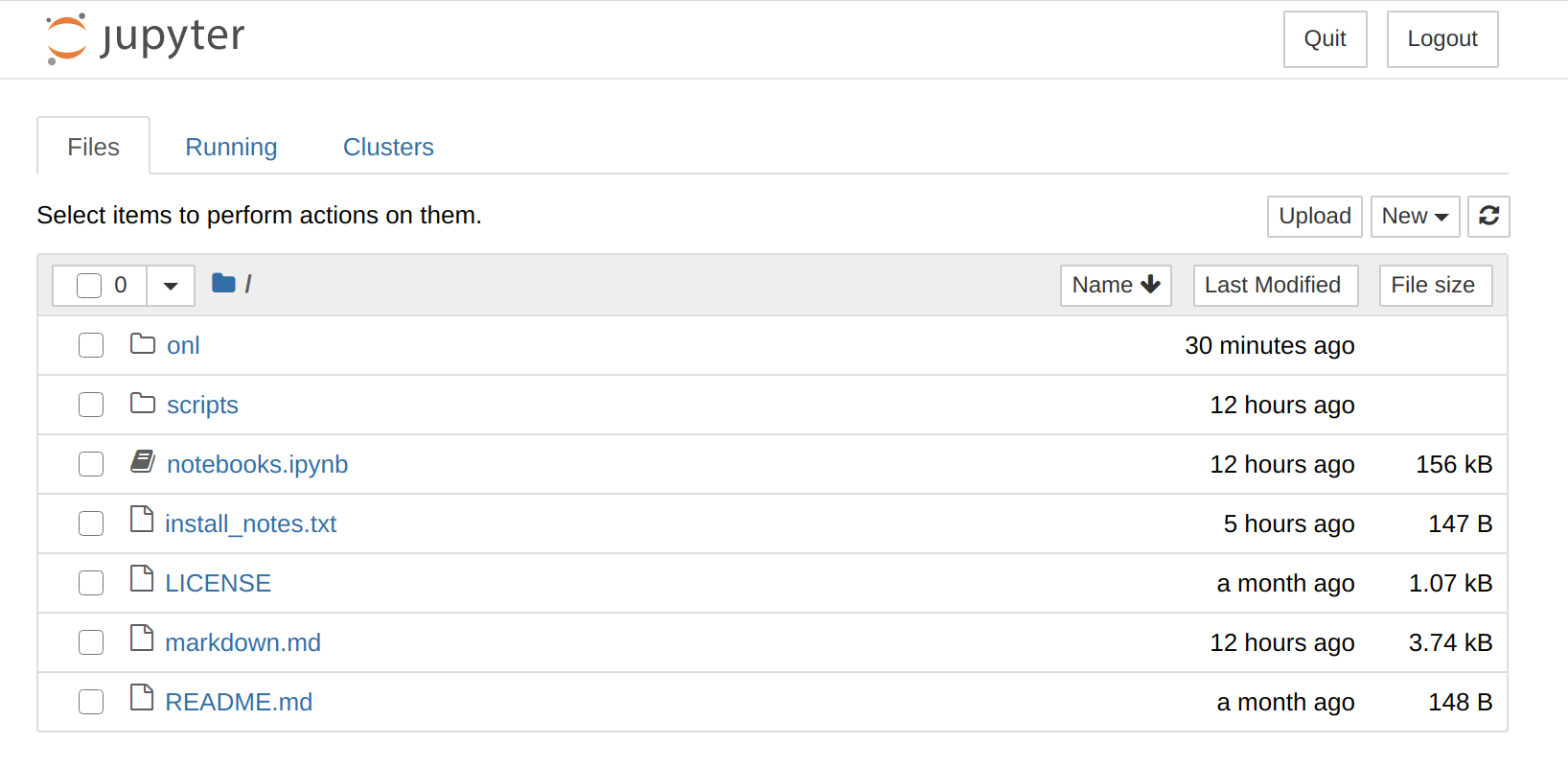Tick the LICENSE file checkbox
Viewport: 1568px width, 767px height.
pyautogui.click(x=91, y=583)
